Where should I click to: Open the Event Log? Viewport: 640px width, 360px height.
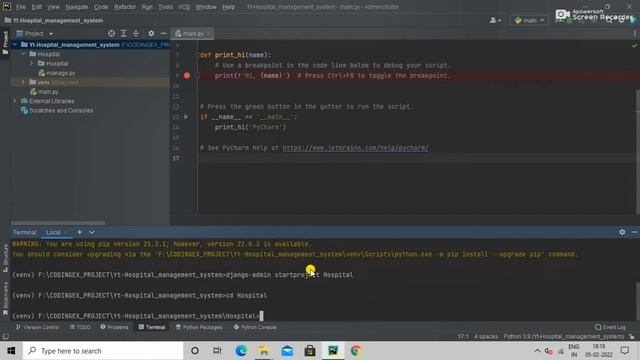(611, 327)
